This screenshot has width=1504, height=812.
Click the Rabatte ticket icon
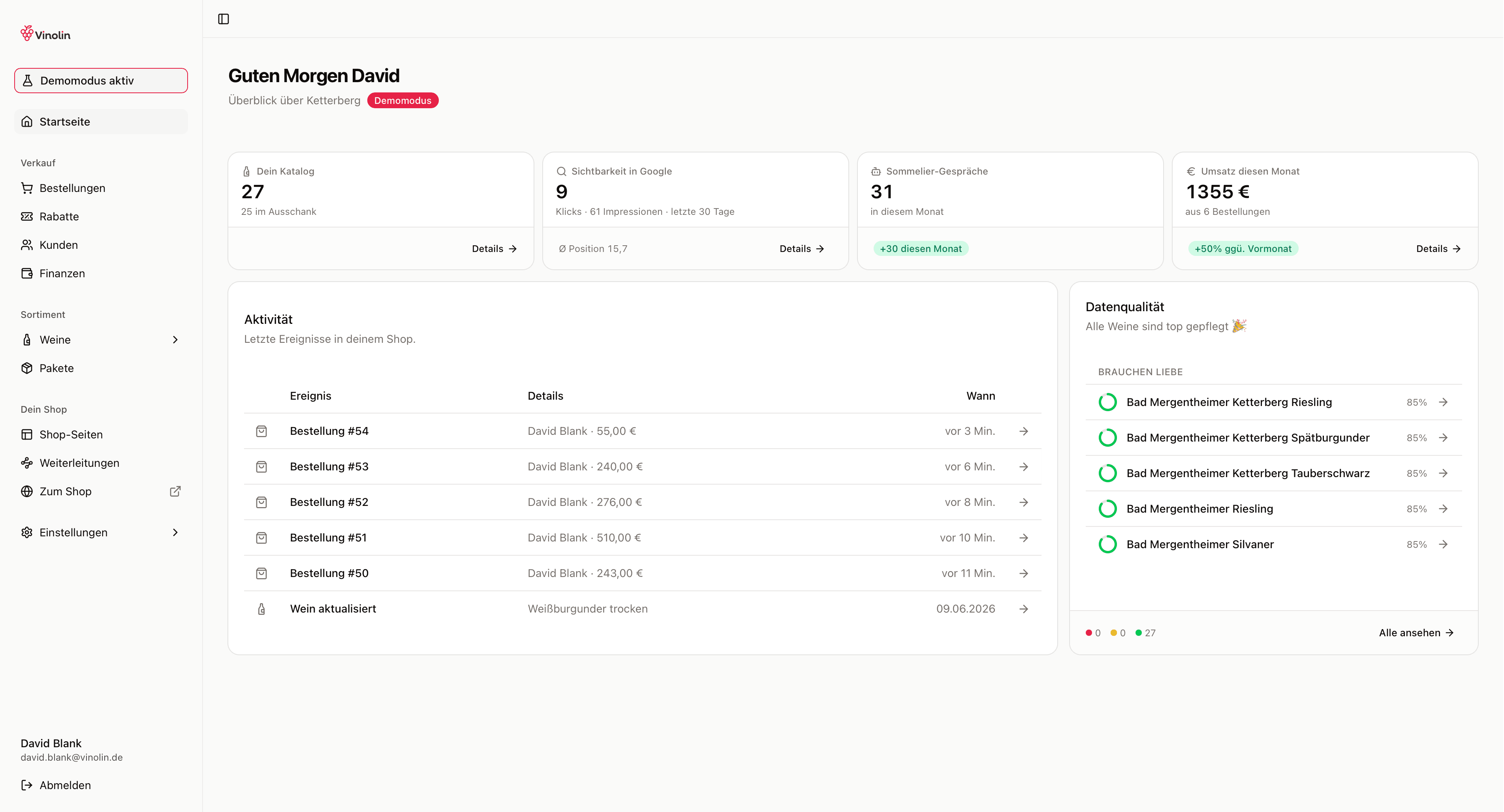coord(27,216)
